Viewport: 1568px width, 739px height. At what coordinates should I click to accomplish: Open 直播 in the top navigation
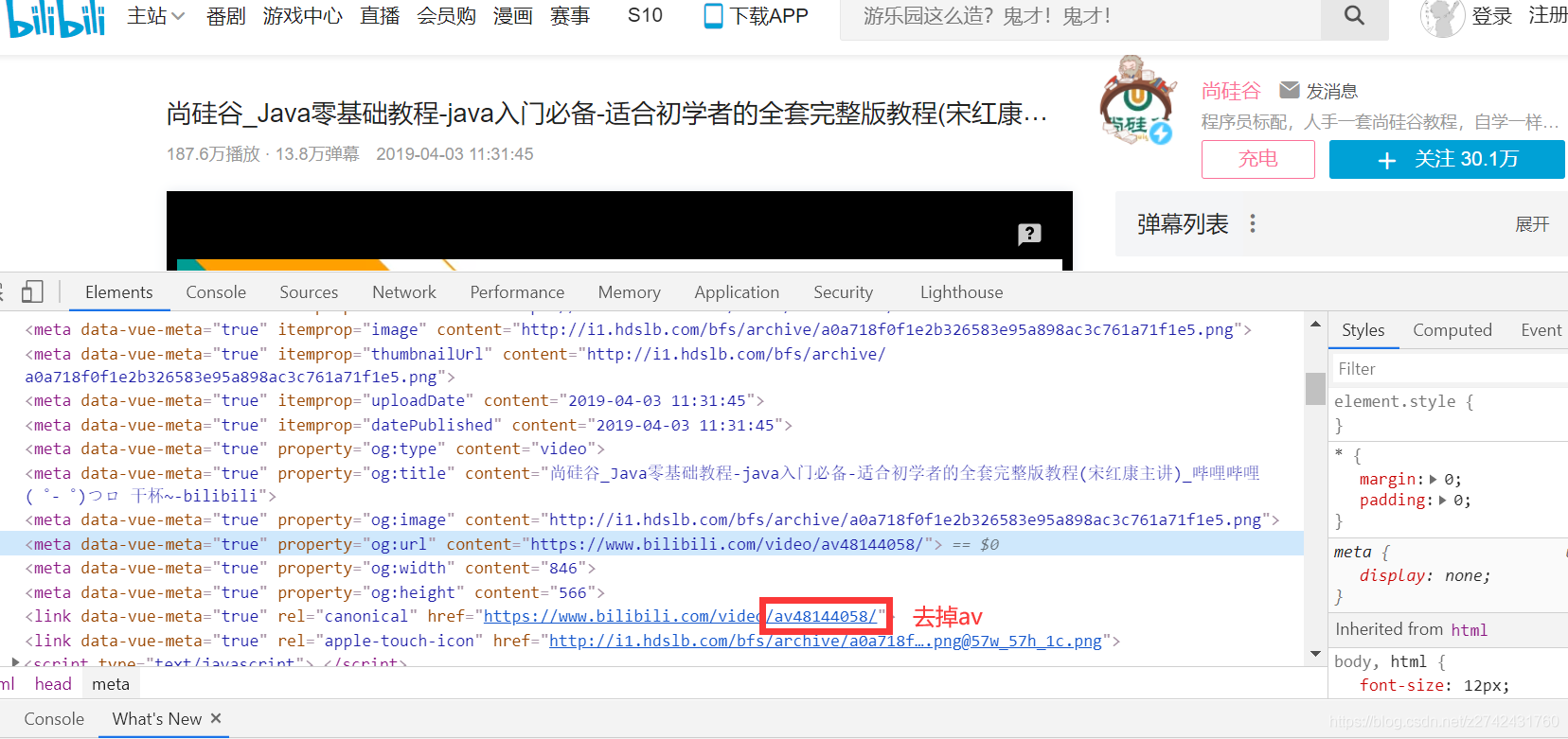pos(380,16)
